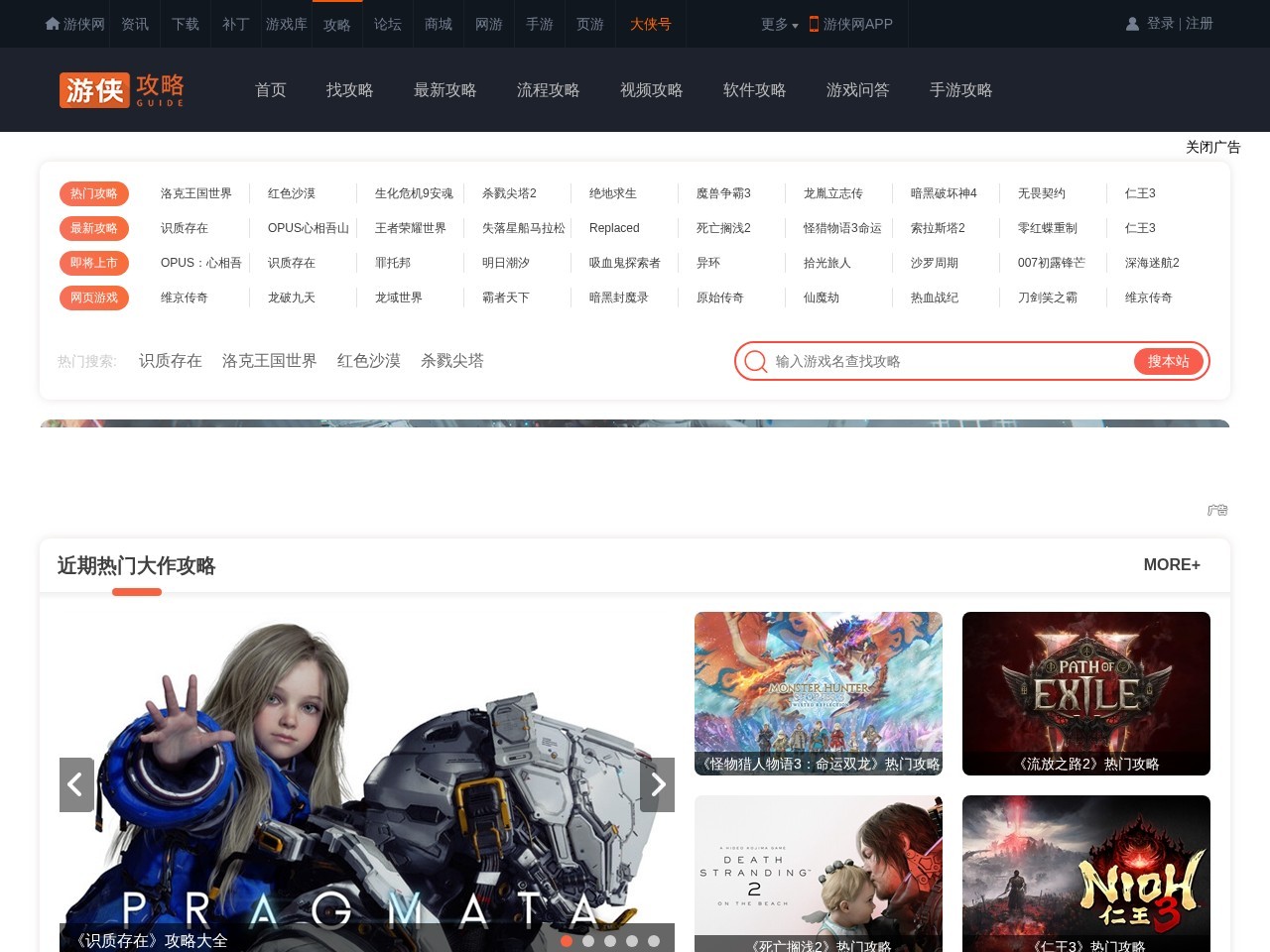Screen dimensions: 1270x952
Task: Open 游戏库 in top bar
Action: (x=287, y=24)
